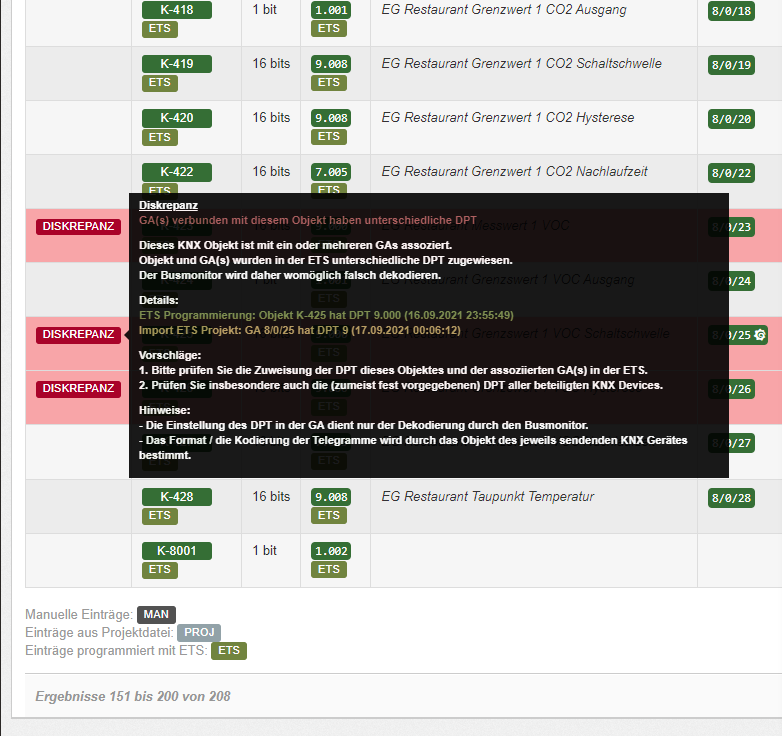Click the ETS badge below K-420
This screenshot has height=736, width=782.
160,137
